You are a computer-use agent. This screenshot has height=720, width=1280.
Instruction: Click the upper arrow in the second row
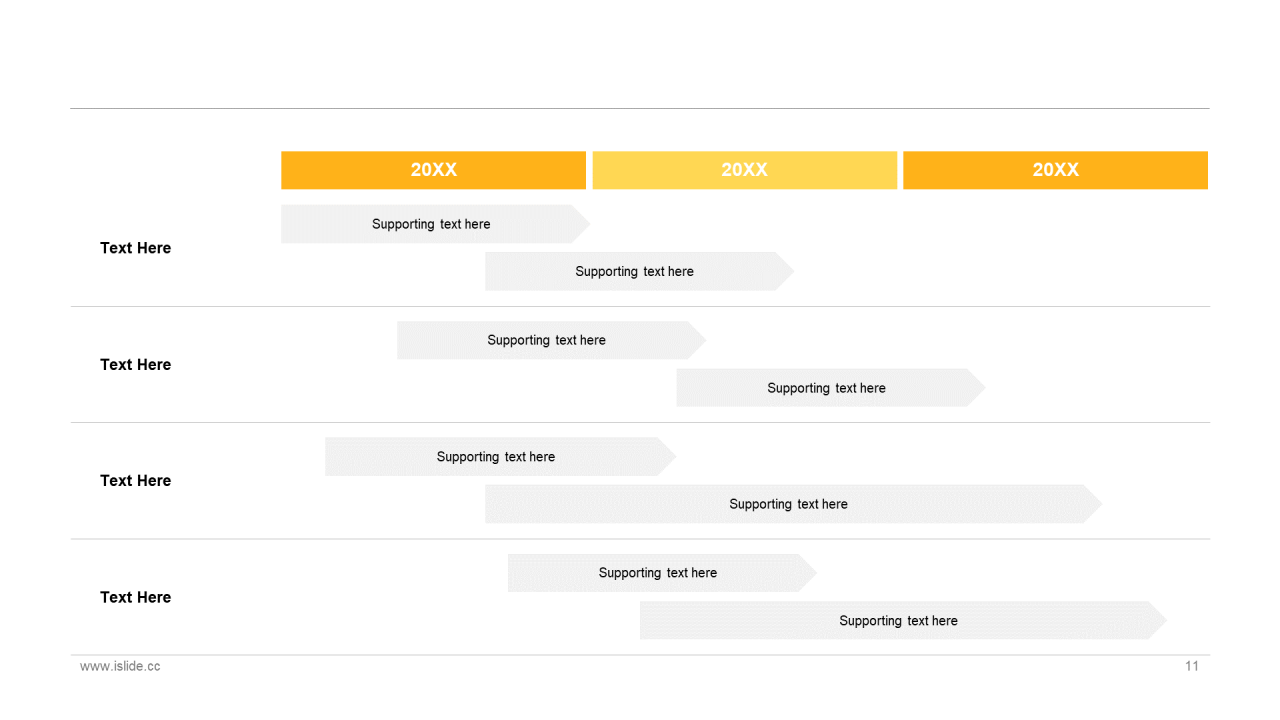click(546, 340)
